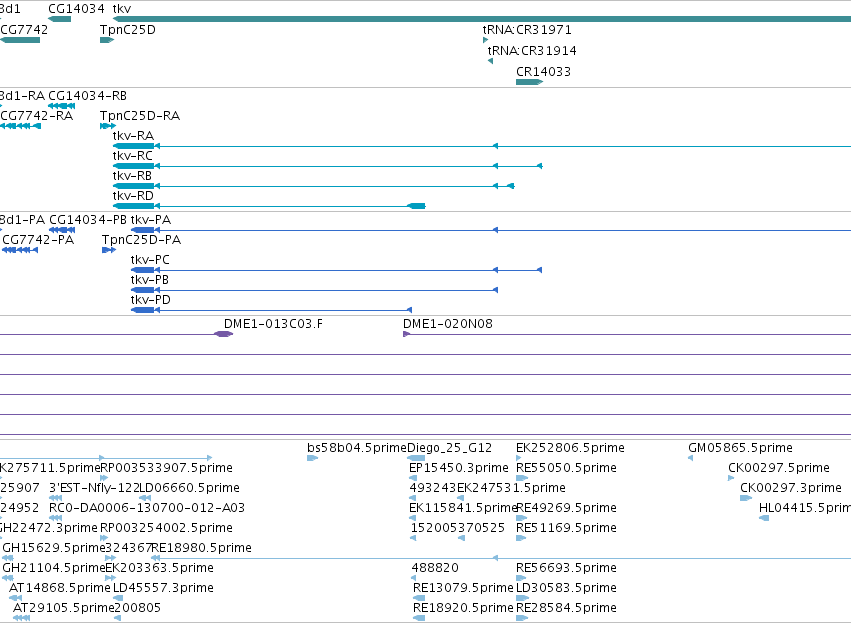
Task: Select the AT14868.5prime EST label
Action: (x=60, y=588)
